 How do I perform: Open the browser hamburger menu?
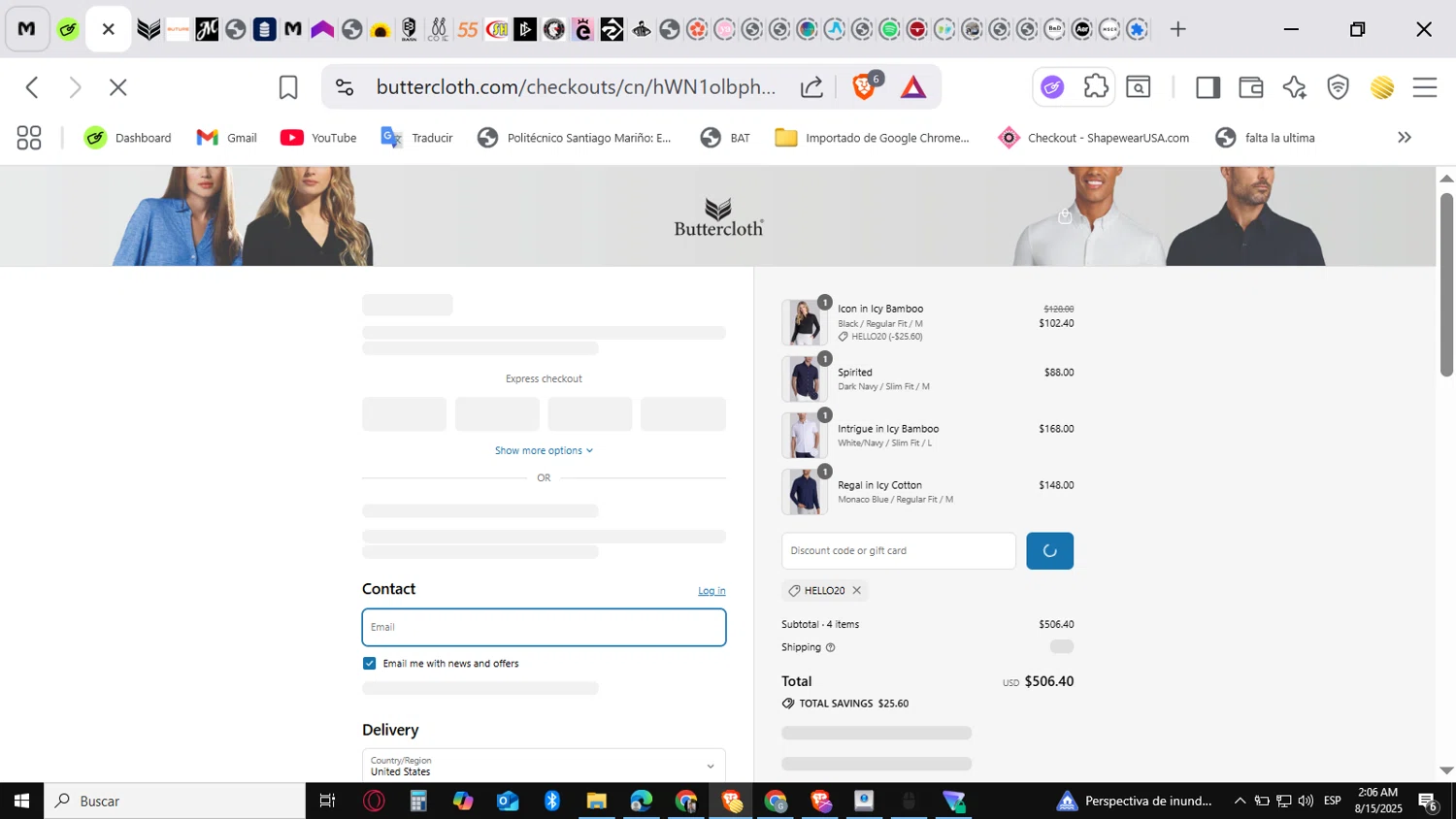pos(1425,87)
